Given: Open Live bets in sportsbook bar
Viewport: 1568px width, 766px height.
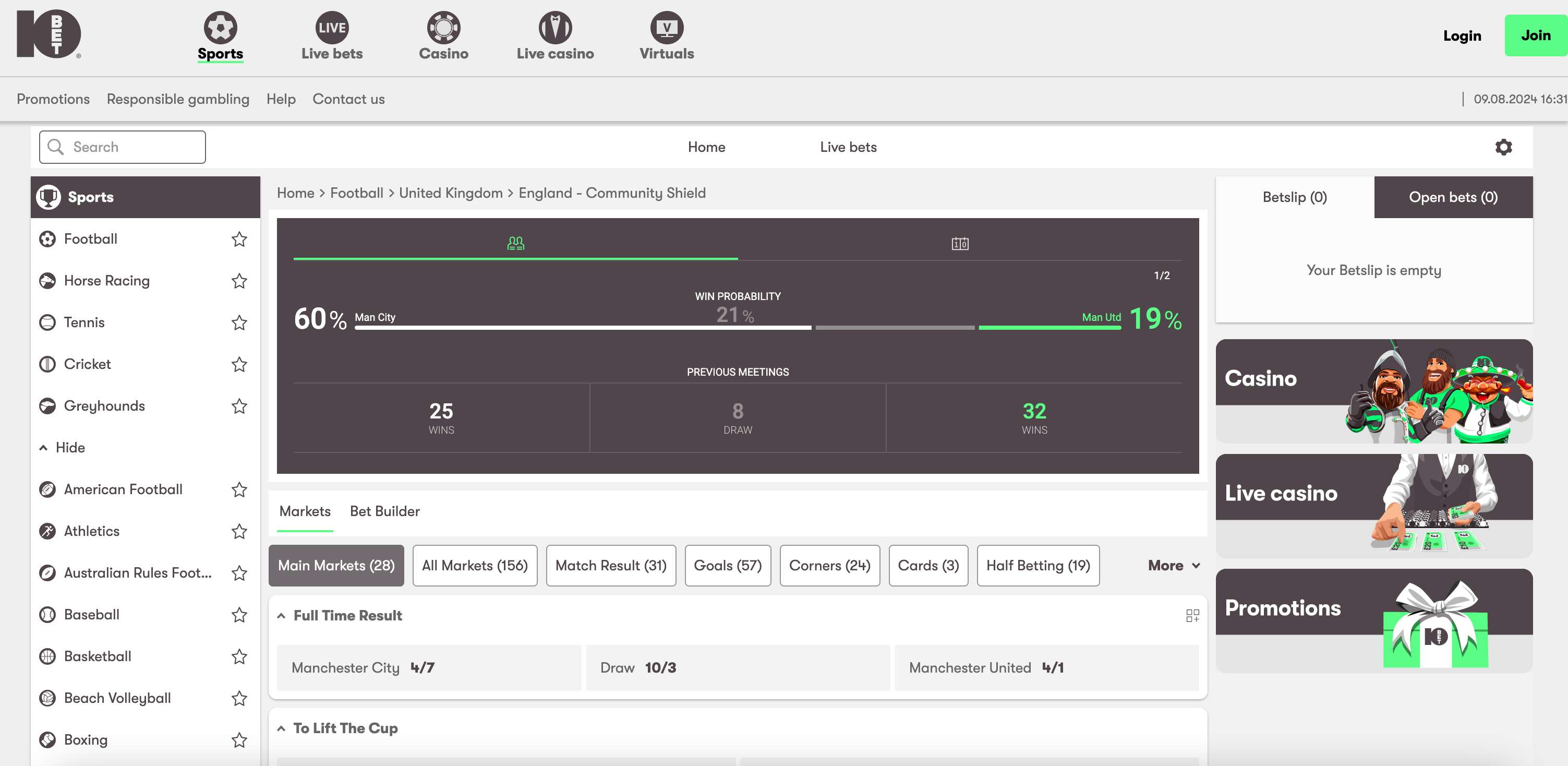Looking at the screenshot, I should click(x=848, y=147).
